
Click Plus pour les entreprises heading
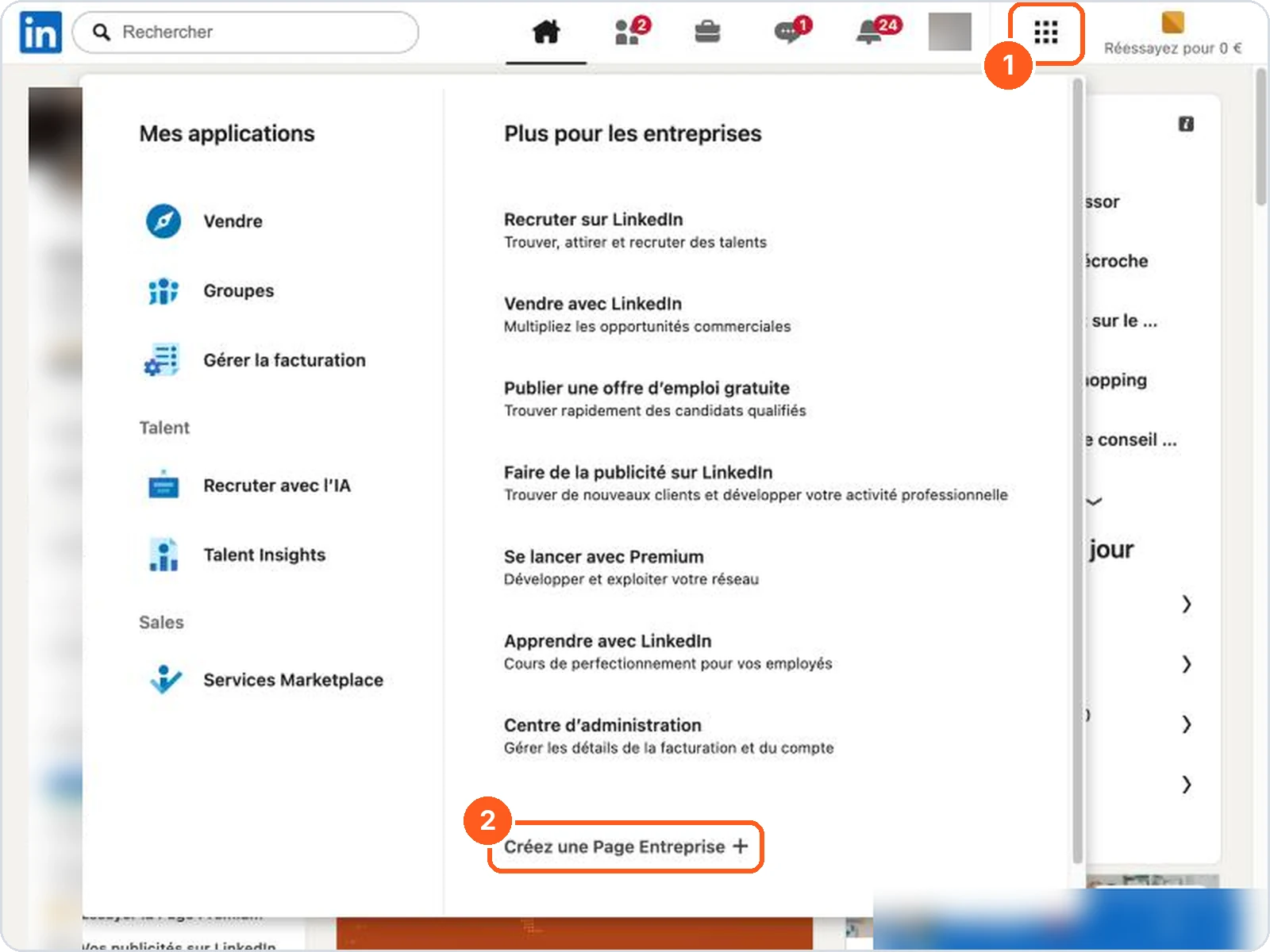(633, 133)
